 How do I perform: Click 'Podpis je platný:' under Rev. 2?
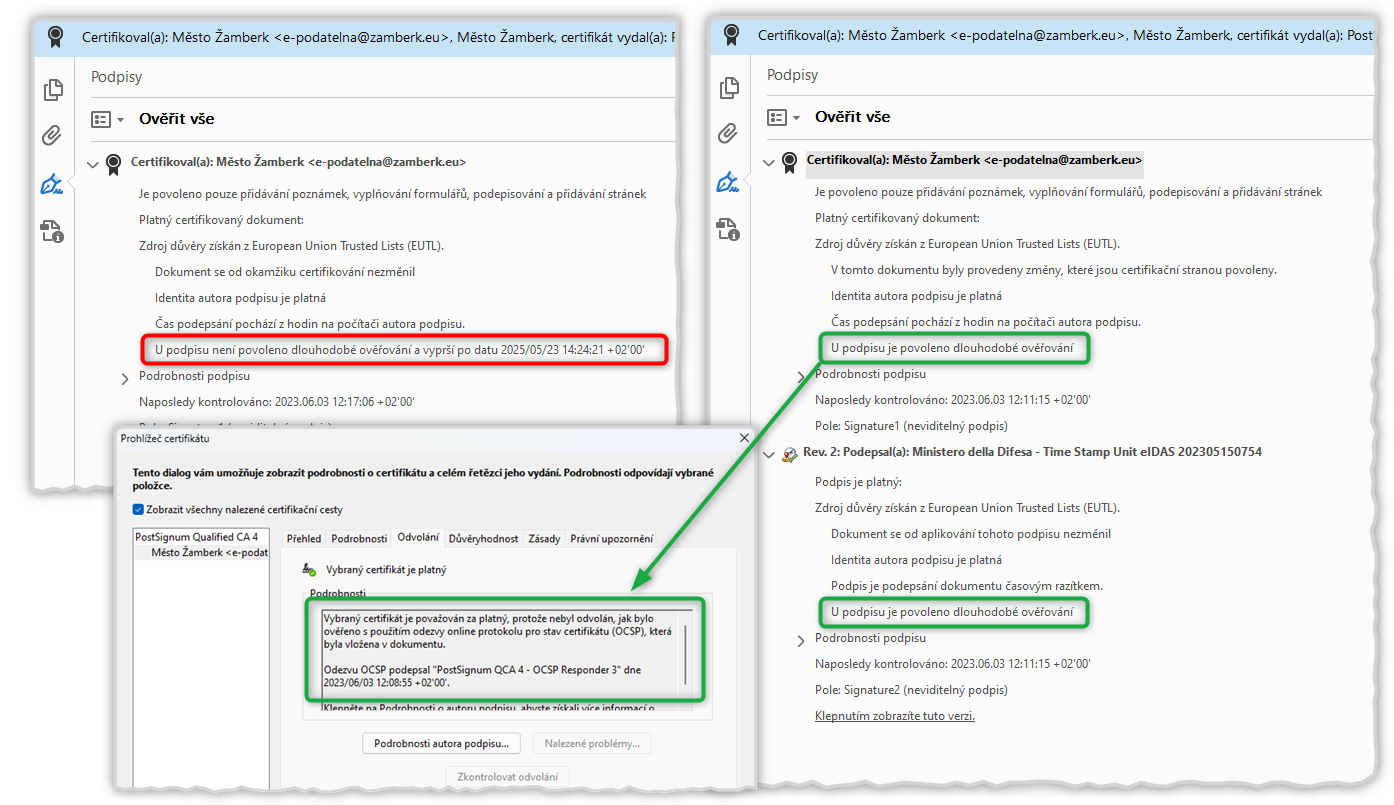coord(859,482)
